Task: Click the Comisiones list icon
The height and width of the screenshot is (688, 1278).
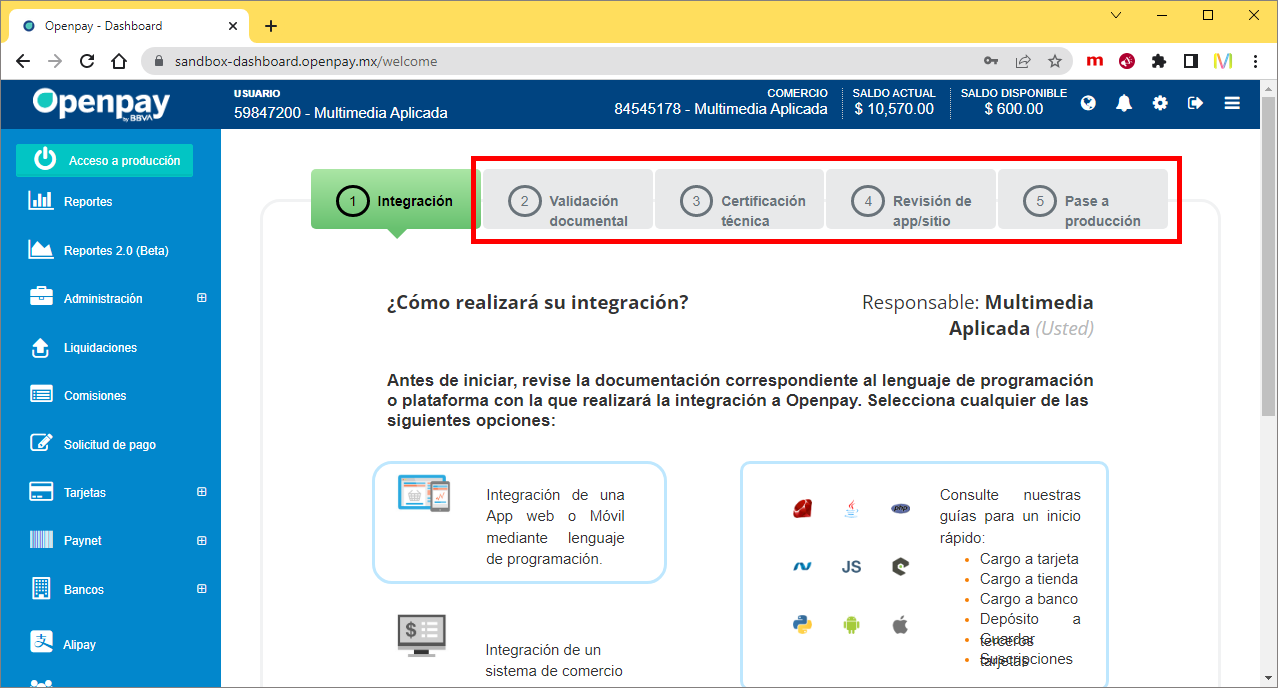Action: click(41, 394)
